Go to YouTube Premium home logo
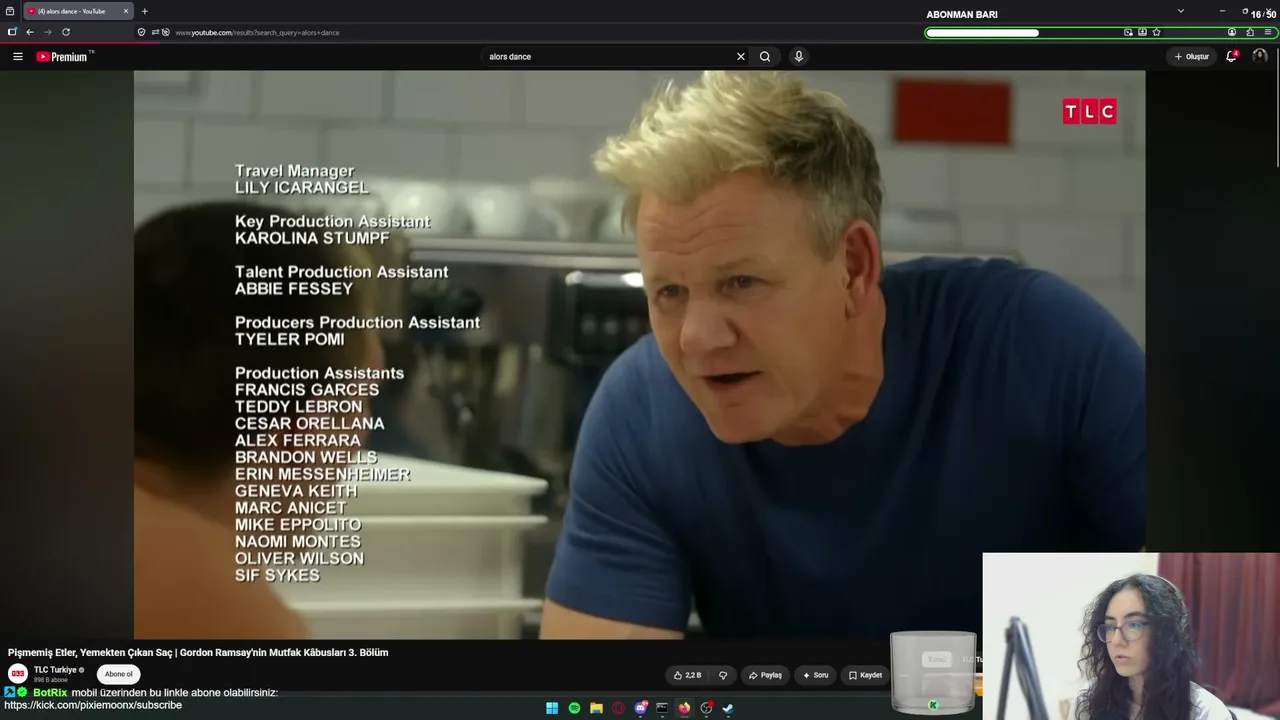1280x720 pixels. pyautogui.click(x=64, y=57)
